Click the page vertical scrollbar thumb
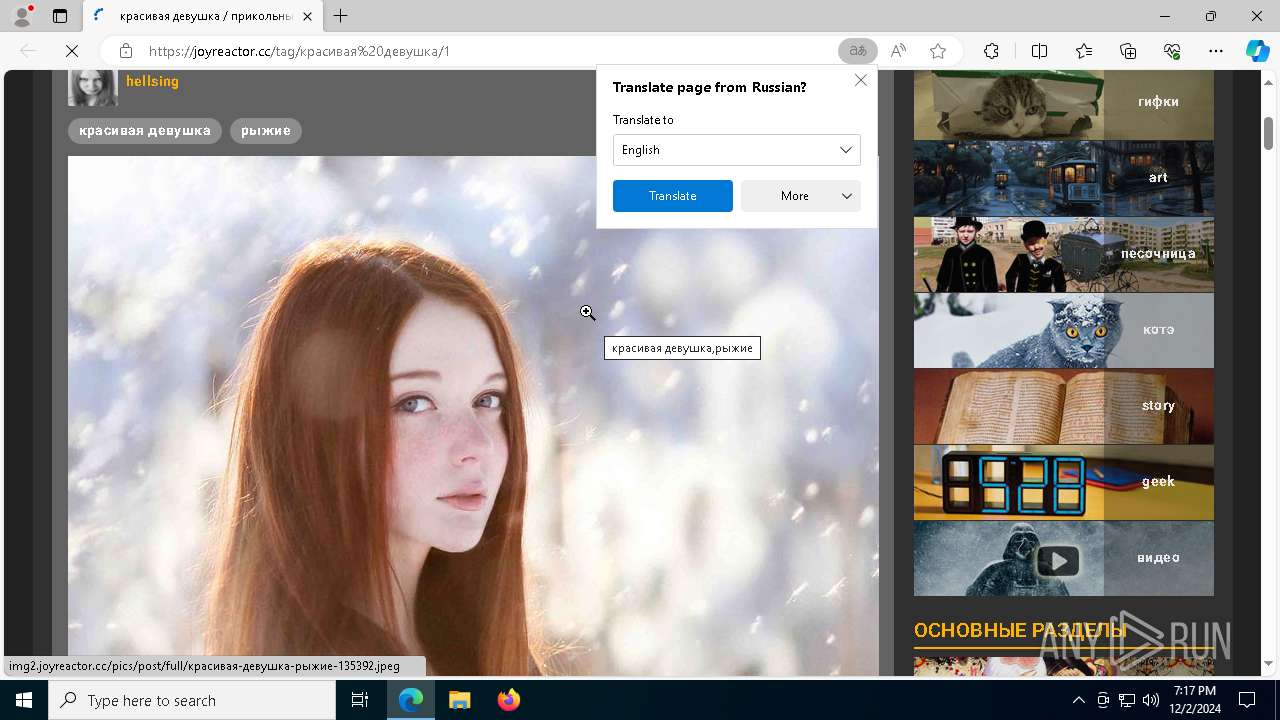Viewport: 1280px width, 720px height. click(x=1269, y=132)
